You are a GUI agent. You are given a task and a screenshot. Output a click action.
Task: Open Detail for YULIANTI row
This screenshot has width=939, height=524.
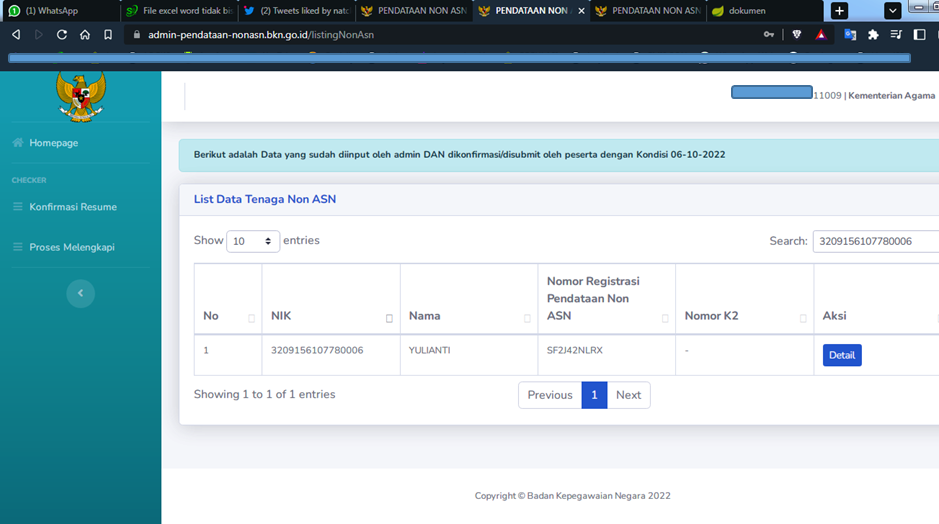tap(842, 355)
